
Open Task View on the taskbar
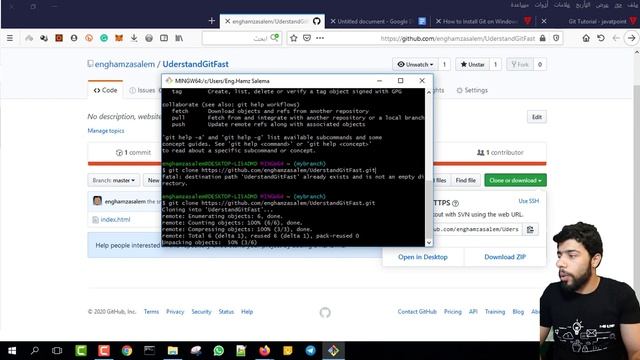pos(57,351)
